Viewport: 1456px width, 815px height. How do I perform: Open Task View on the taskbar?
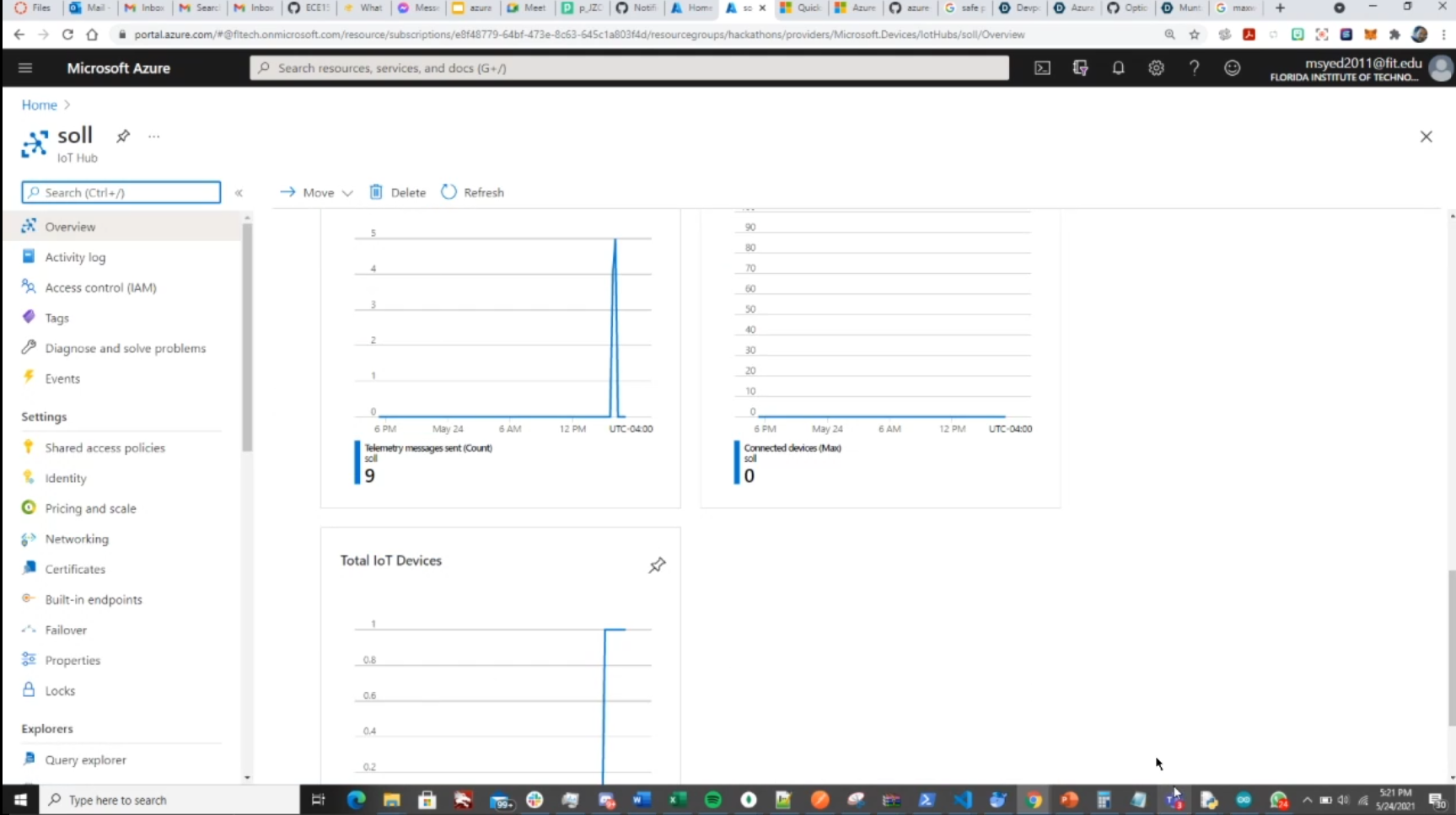(318, 800)
